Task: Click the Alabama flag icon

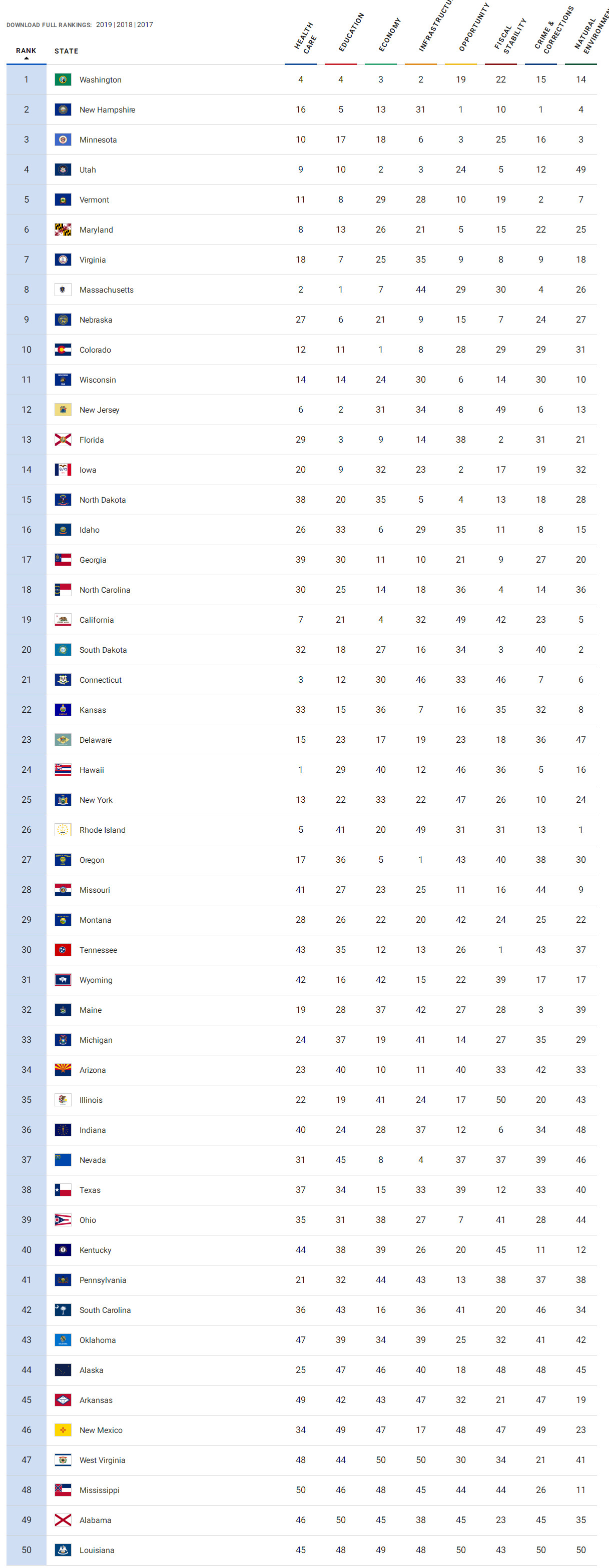Action: (x=63, y=1520)
